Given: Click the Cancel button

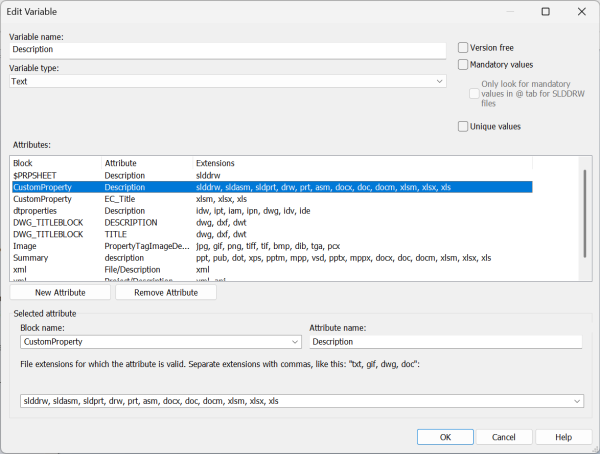Looking at the screenshot, I should point(504,437).
